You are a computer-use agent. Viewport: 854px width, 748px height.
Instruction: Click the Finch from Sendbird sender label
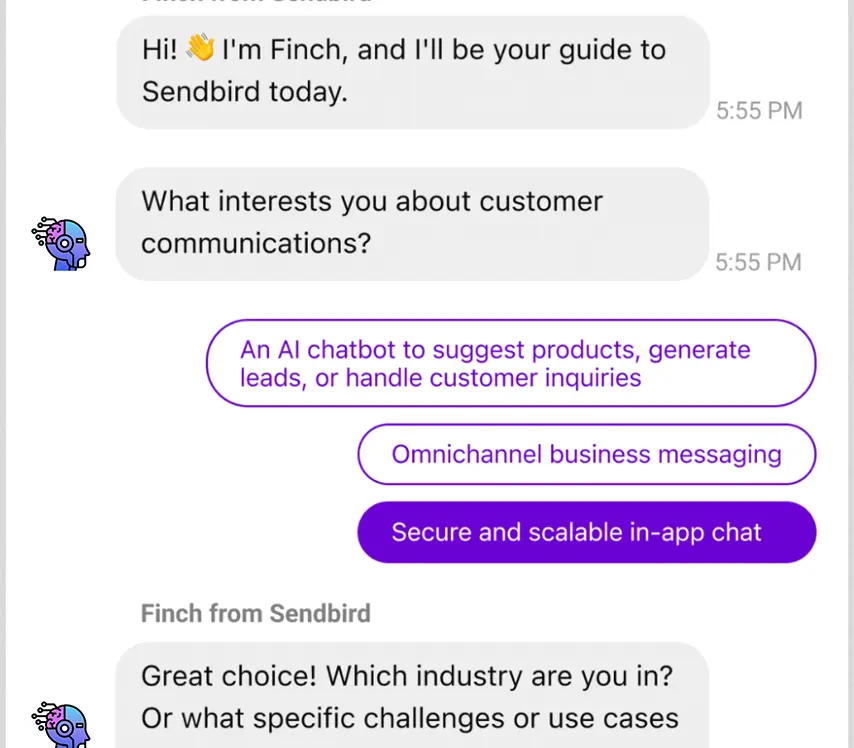pos(255,613)
